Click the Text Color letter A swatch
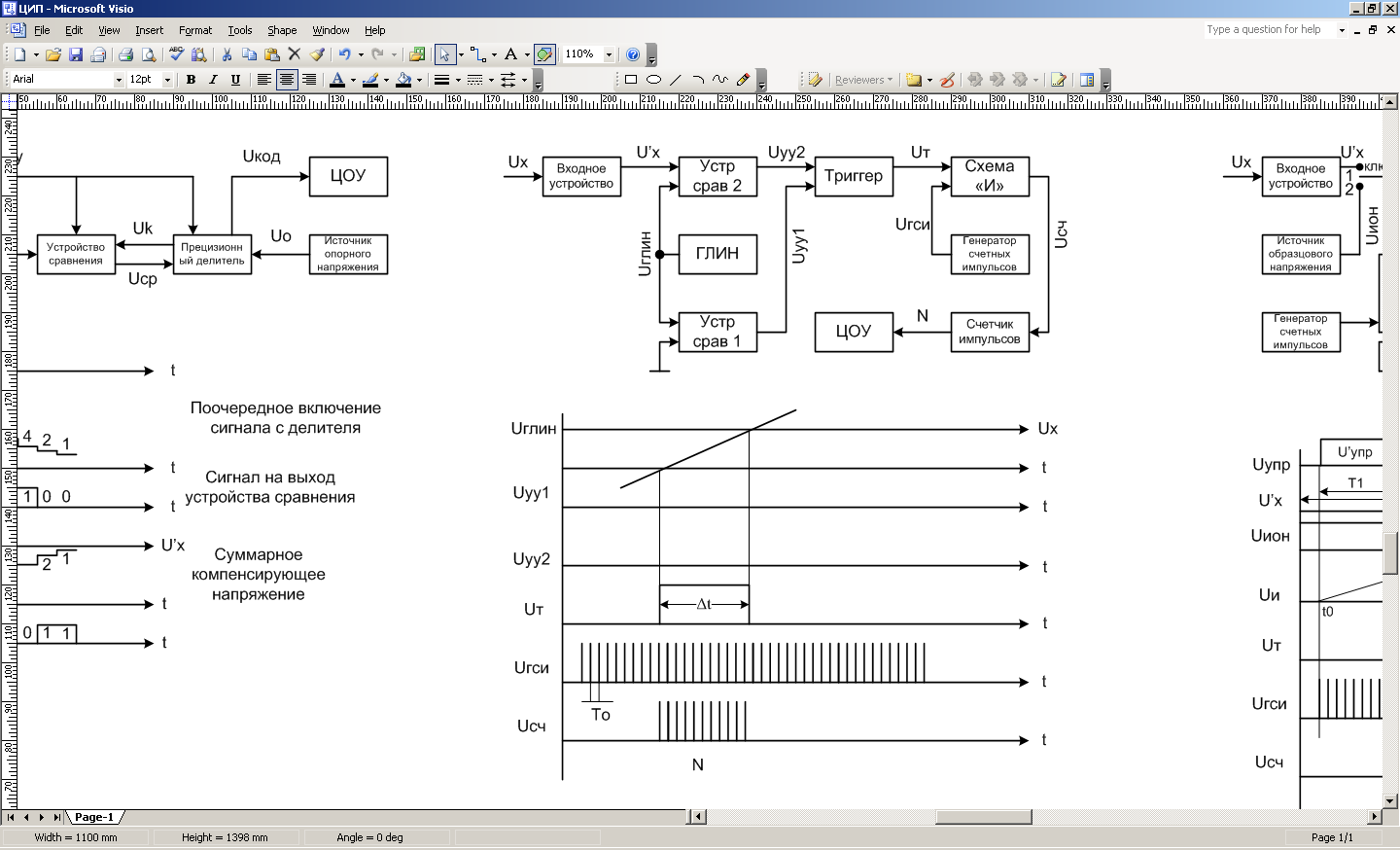Viewport: 1400px width, 850px height. click(x=336, y=80)
